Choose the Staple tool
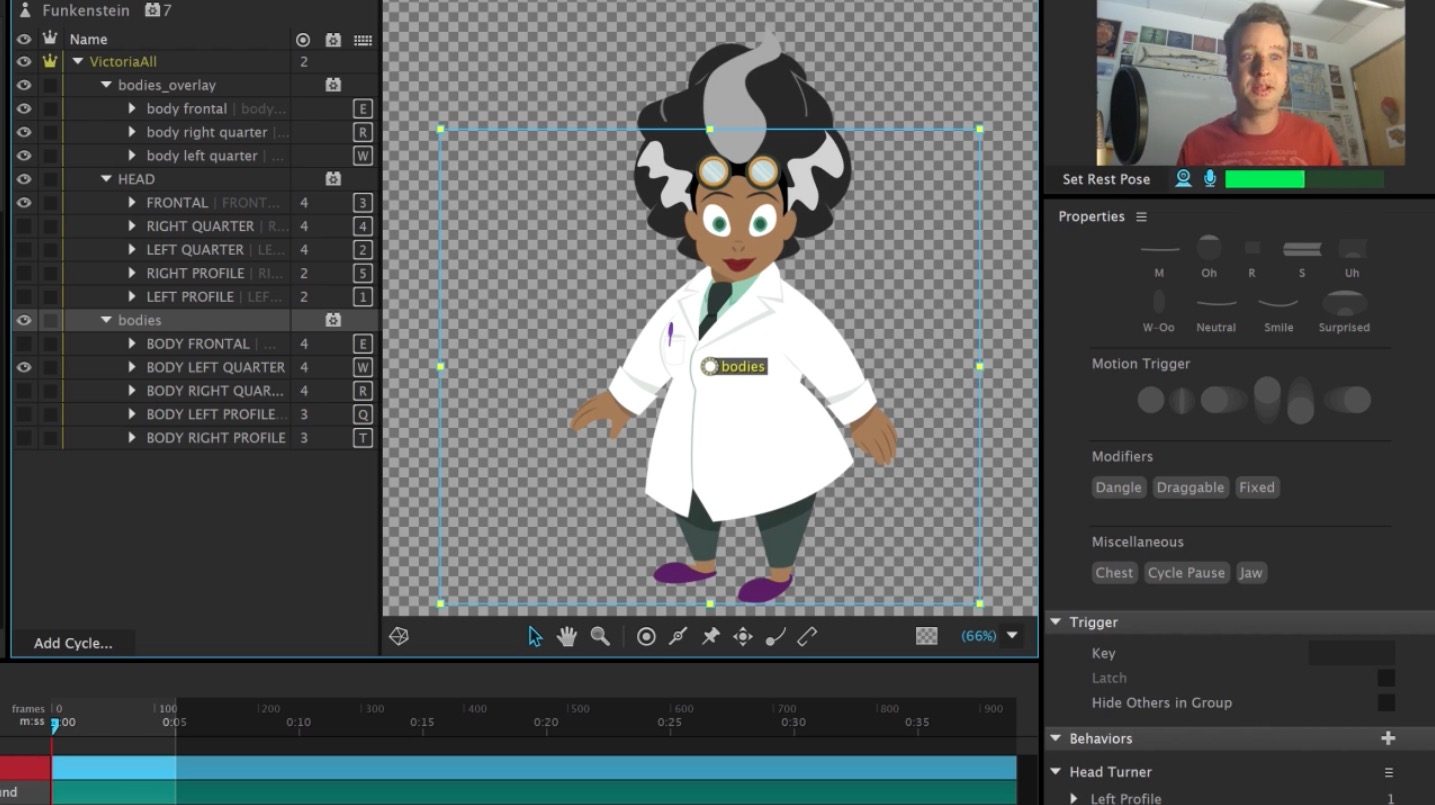 tap(808, 636)
